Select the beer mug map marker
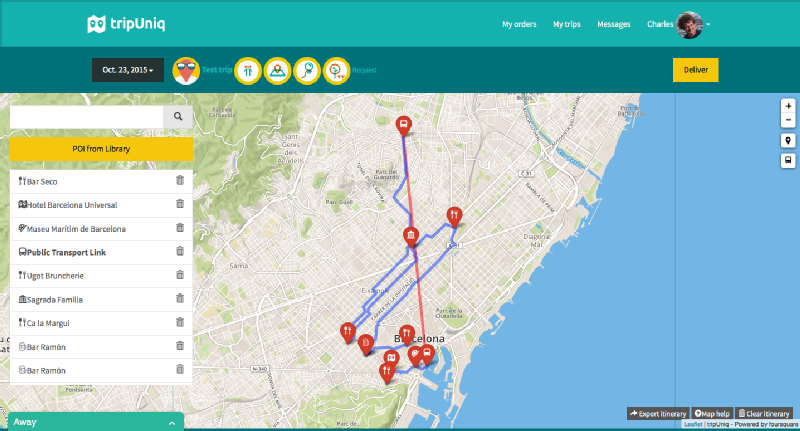800x431 pixels. click(365, 344)
